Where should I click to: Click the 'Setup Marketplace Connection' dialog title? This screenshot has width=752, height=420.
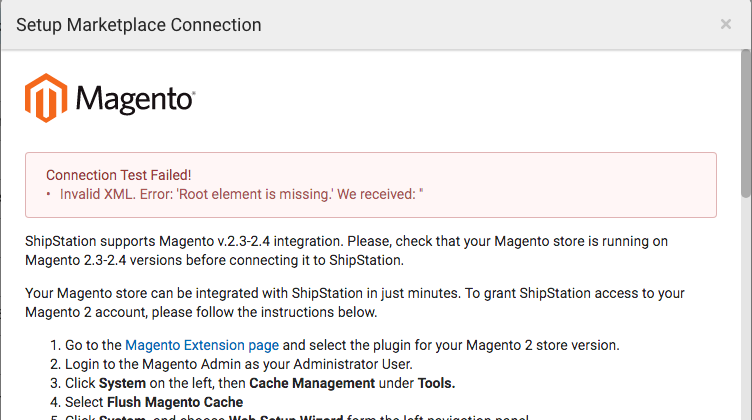(x=138, y=25)
